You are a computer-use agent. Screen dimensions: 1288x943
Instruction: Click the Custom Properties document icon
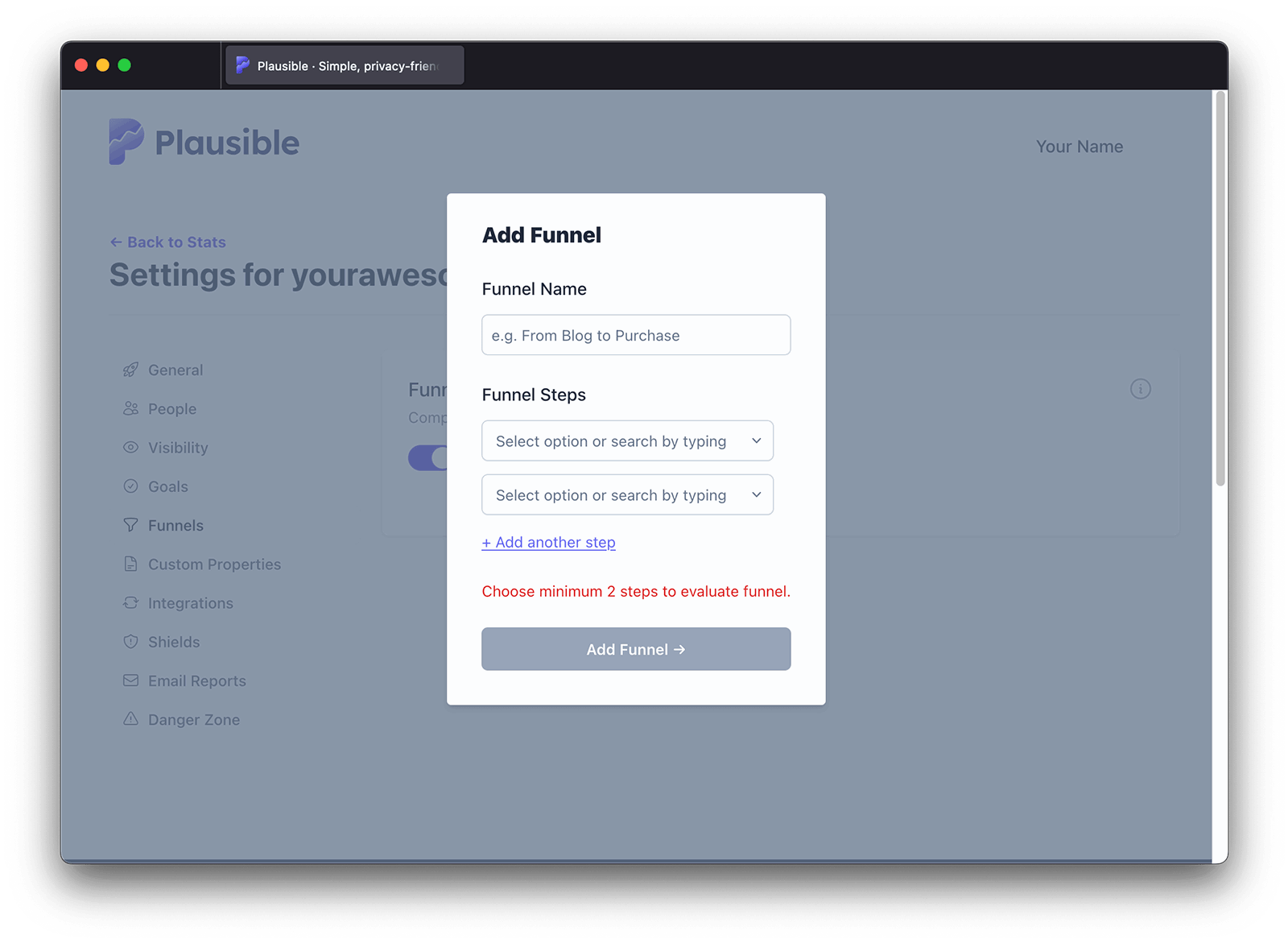click(130, 564)
